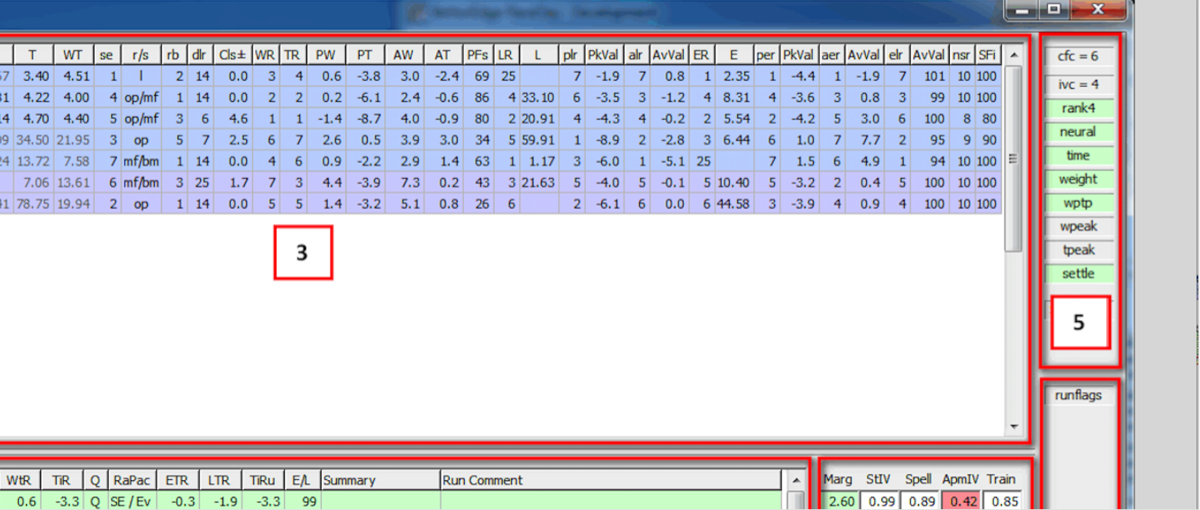Click the main table scrollbar down arrow
1200x510 pixels.
(1012, 424)
